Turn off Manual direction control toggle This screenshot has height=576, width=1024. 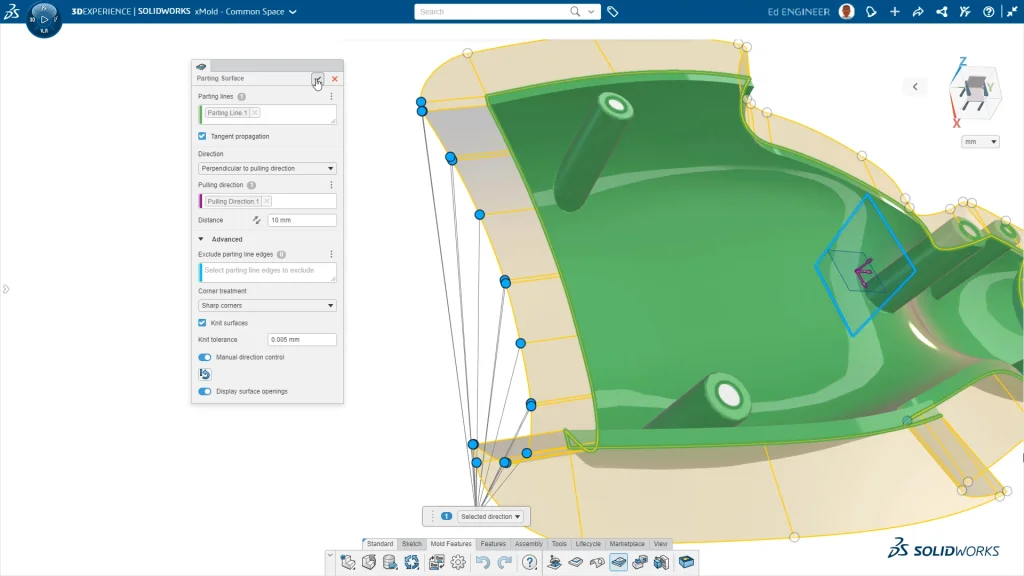205,357
